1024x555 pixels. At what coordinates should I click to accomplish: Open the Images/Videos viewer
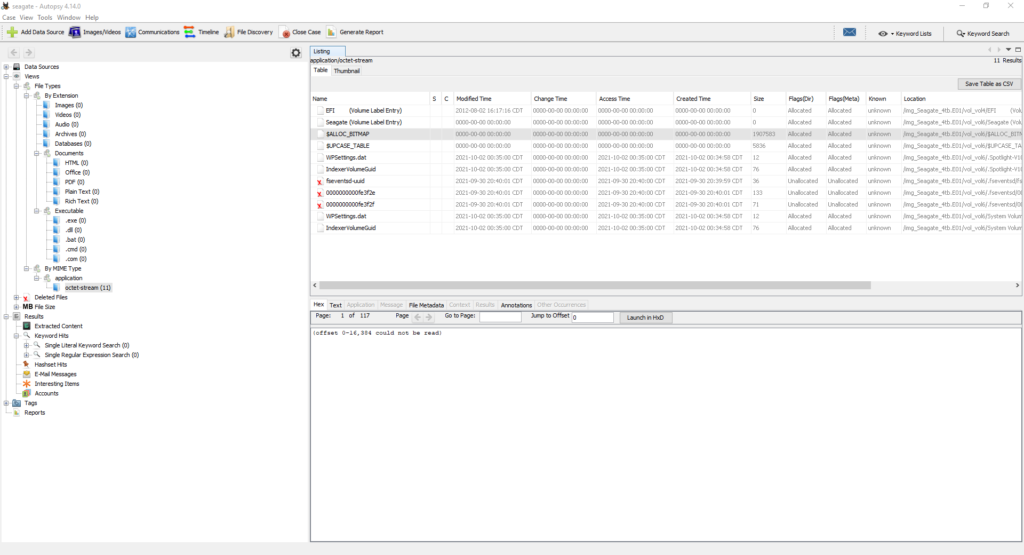pos(76,32)
